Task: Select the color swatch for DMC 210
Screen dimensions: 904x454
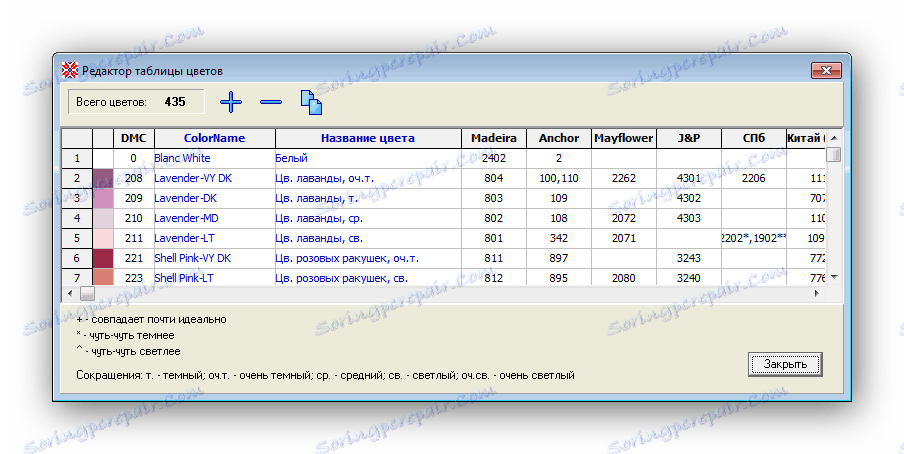Action: tap(103, 218)
